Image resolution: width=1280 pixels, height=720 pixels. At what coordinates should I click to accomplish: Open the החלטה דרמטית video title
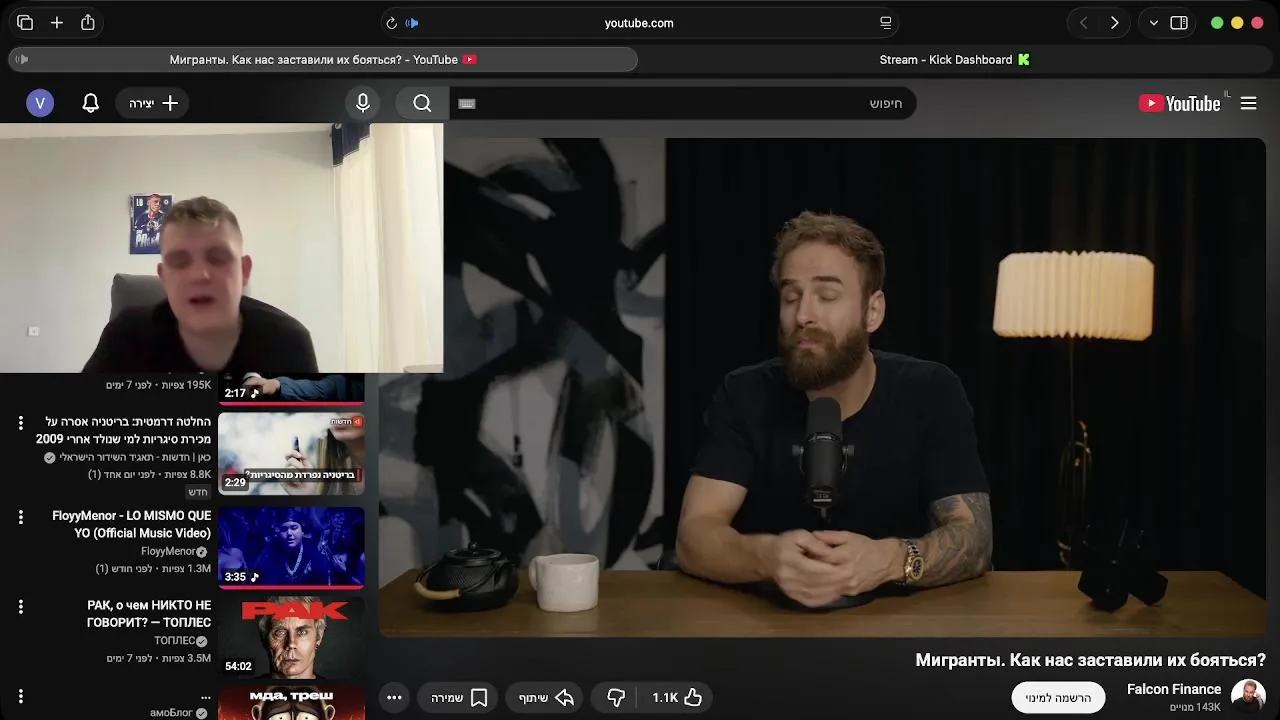point(123,430)
